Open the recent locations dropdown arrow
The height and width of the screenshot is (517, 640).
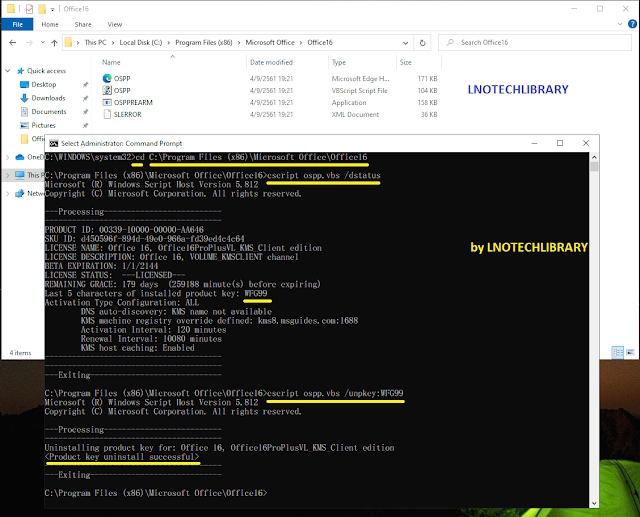[x=42, y=42]
